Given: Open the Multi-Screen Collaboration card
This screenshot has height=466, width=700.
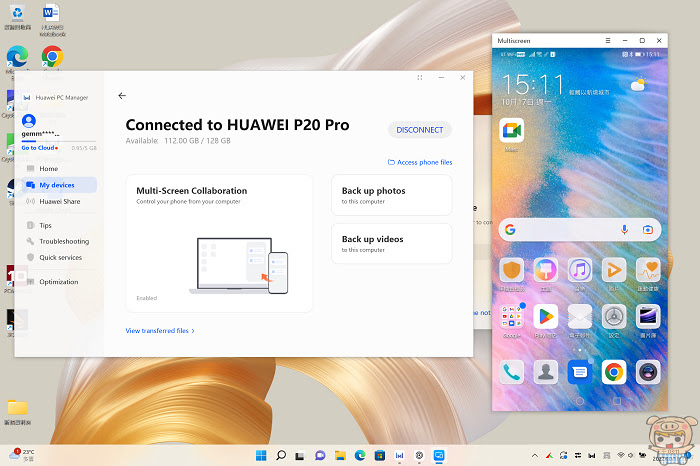Looking at the screenshot, I should click(219, 243).
